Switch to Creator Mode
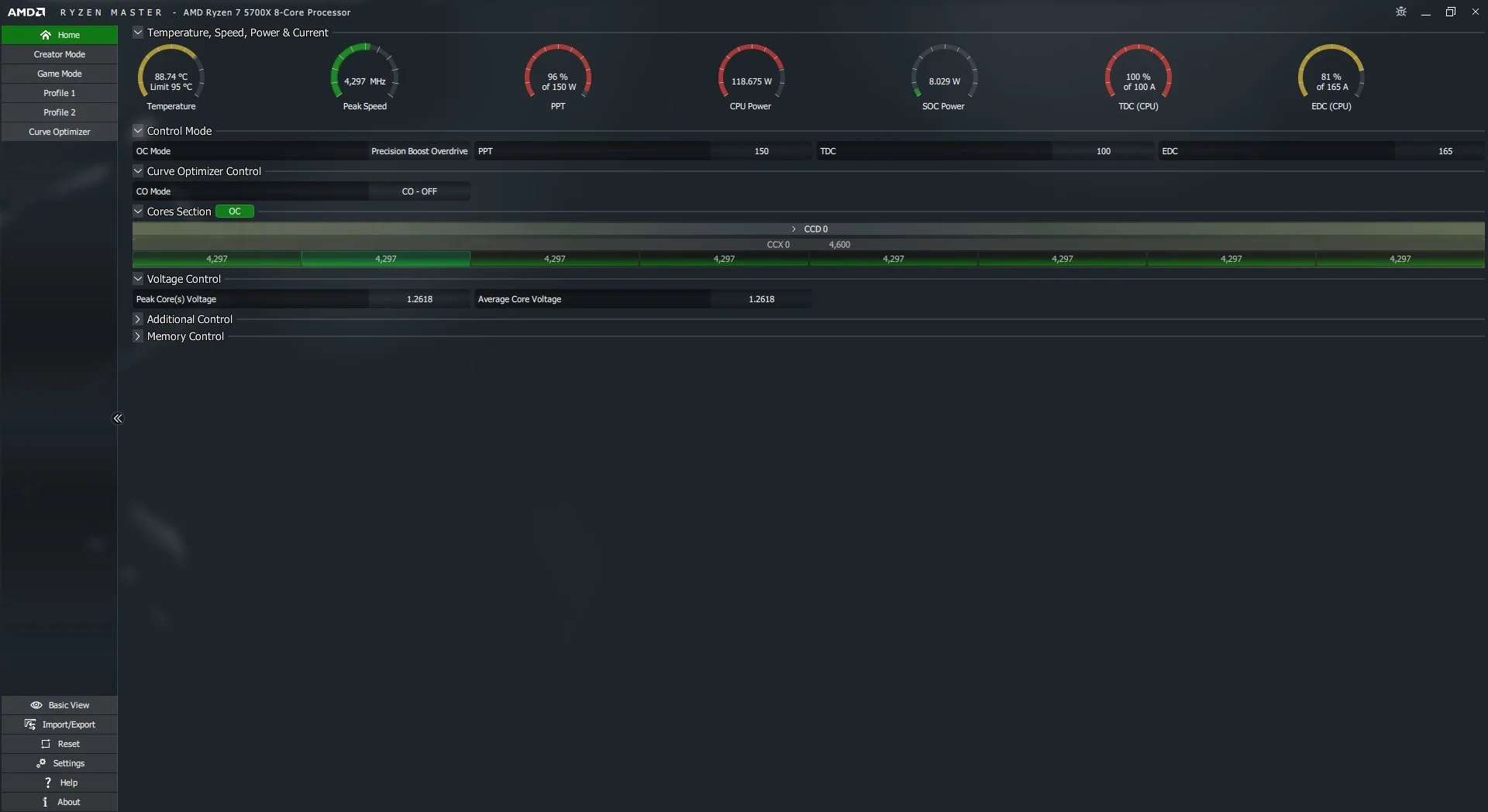1488x812 pixels. coord(60,54)
